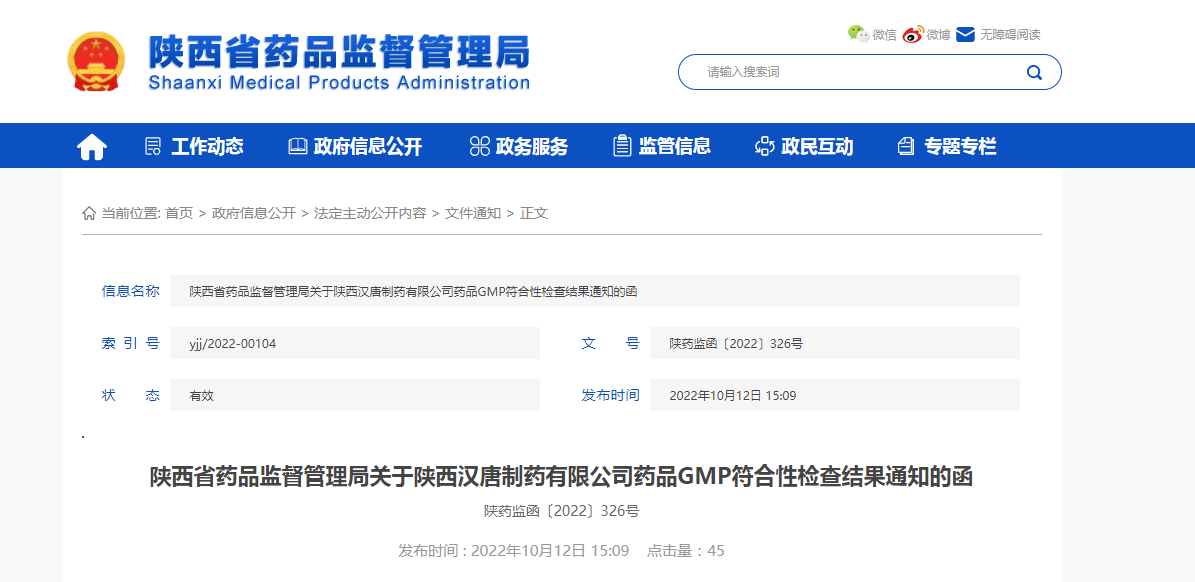
Task: Go to homepage via house icon
Action: (91, 146)
